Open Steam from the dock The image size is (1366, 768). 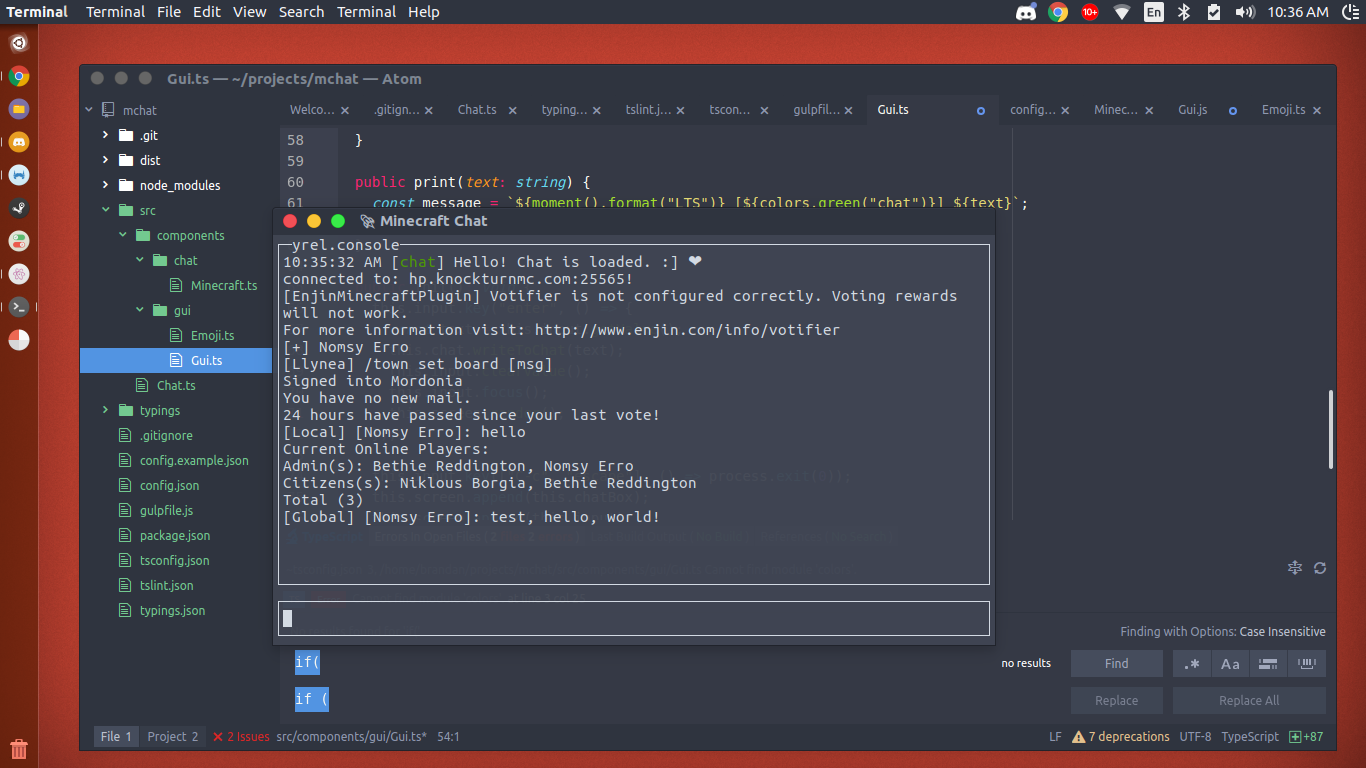tap(19, 208)
